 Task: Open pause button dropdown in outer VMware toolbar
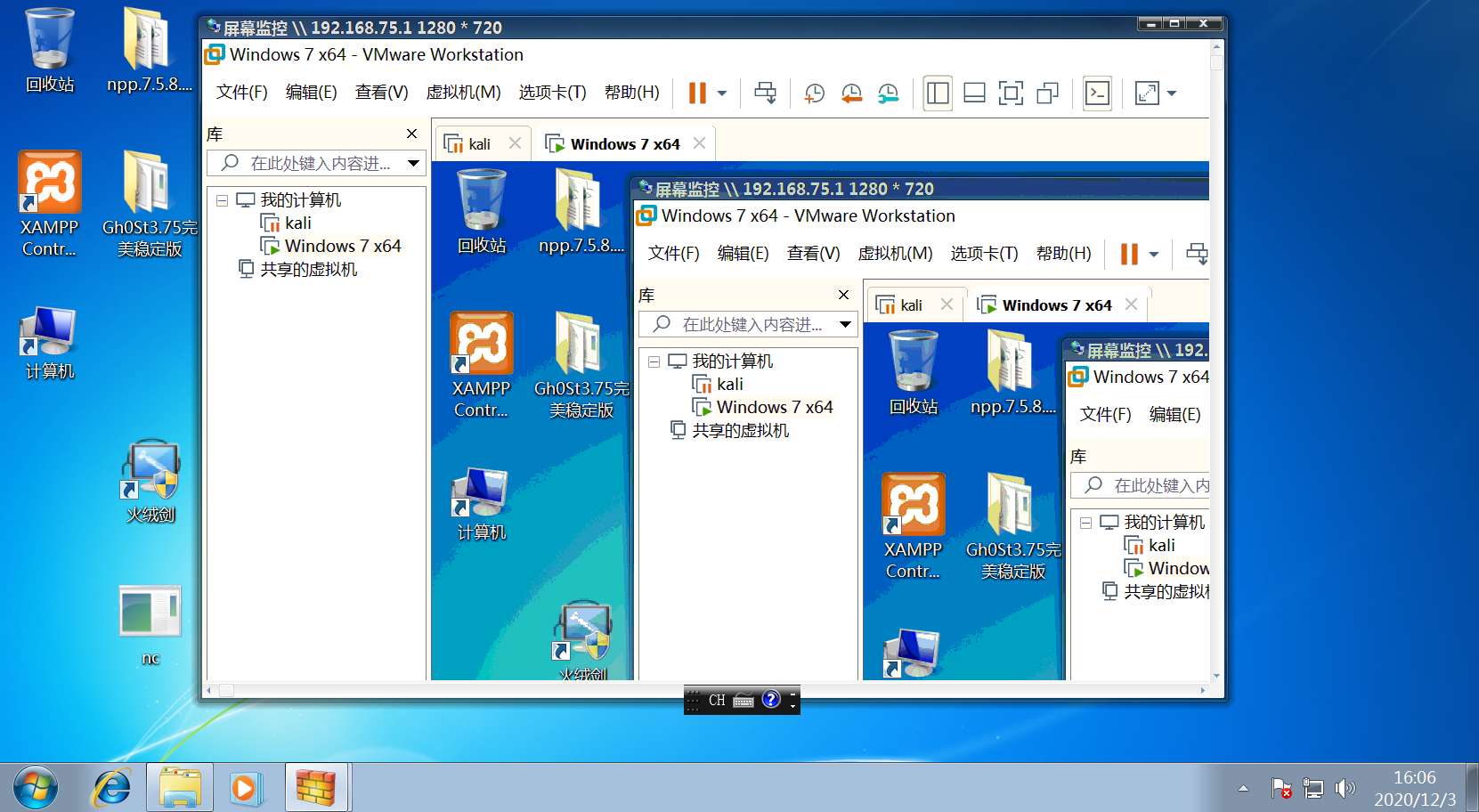point(722,93)
